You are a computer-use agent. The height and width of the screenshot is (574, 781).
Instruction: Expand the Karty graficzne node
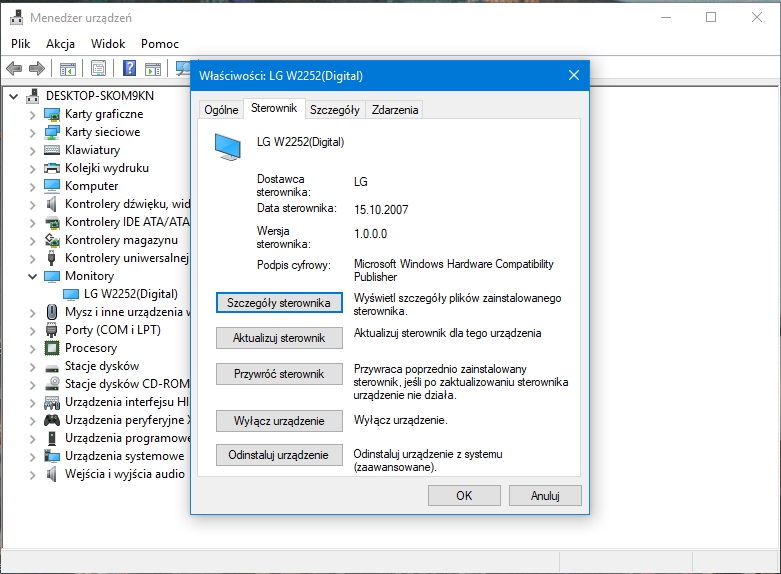pyautogui.click(x=32, y=115)
